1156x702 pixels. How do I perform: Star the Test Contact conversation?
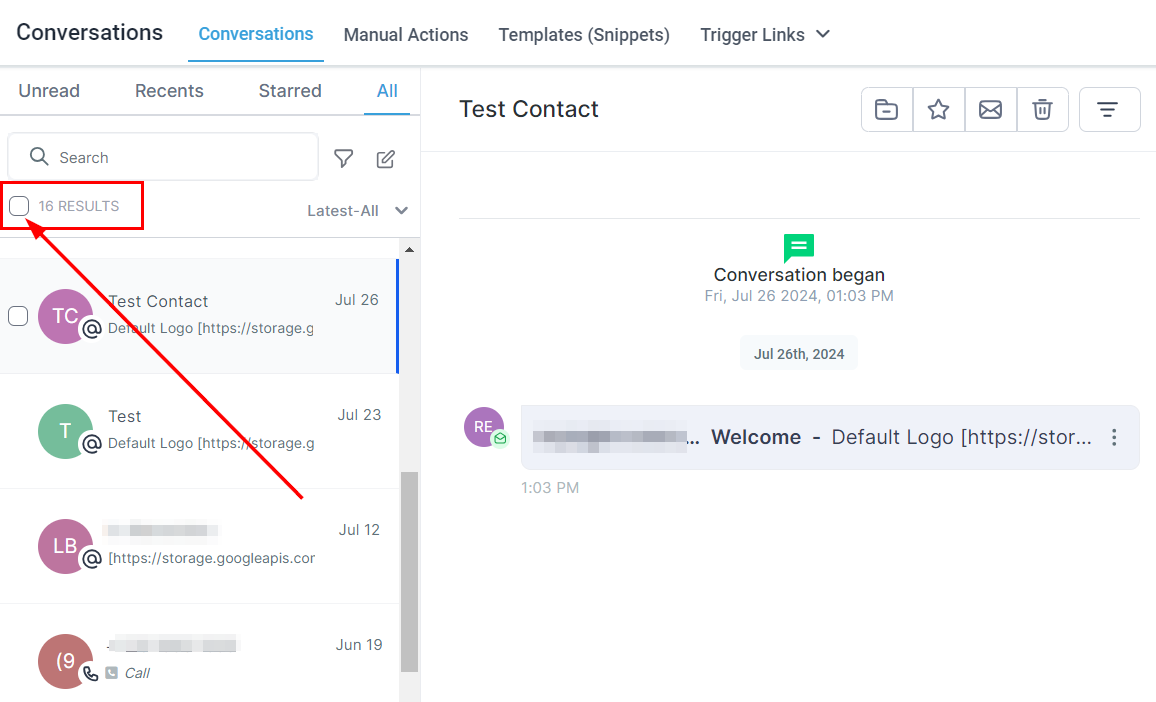point(939,110)
